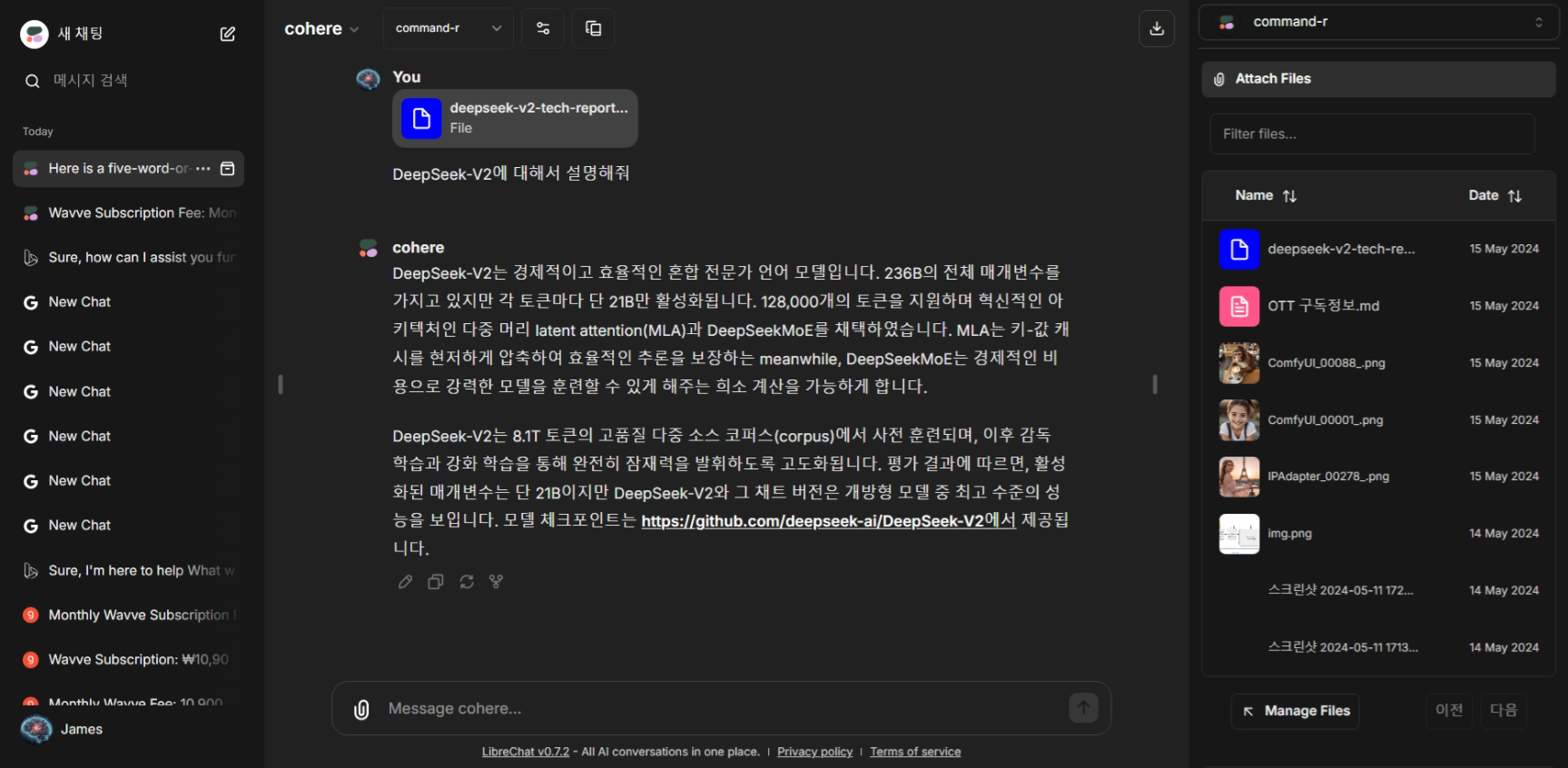The width and height of the screenshot is (1568, 768).
Task: Click the Manage Files button
Action: 1296,711
